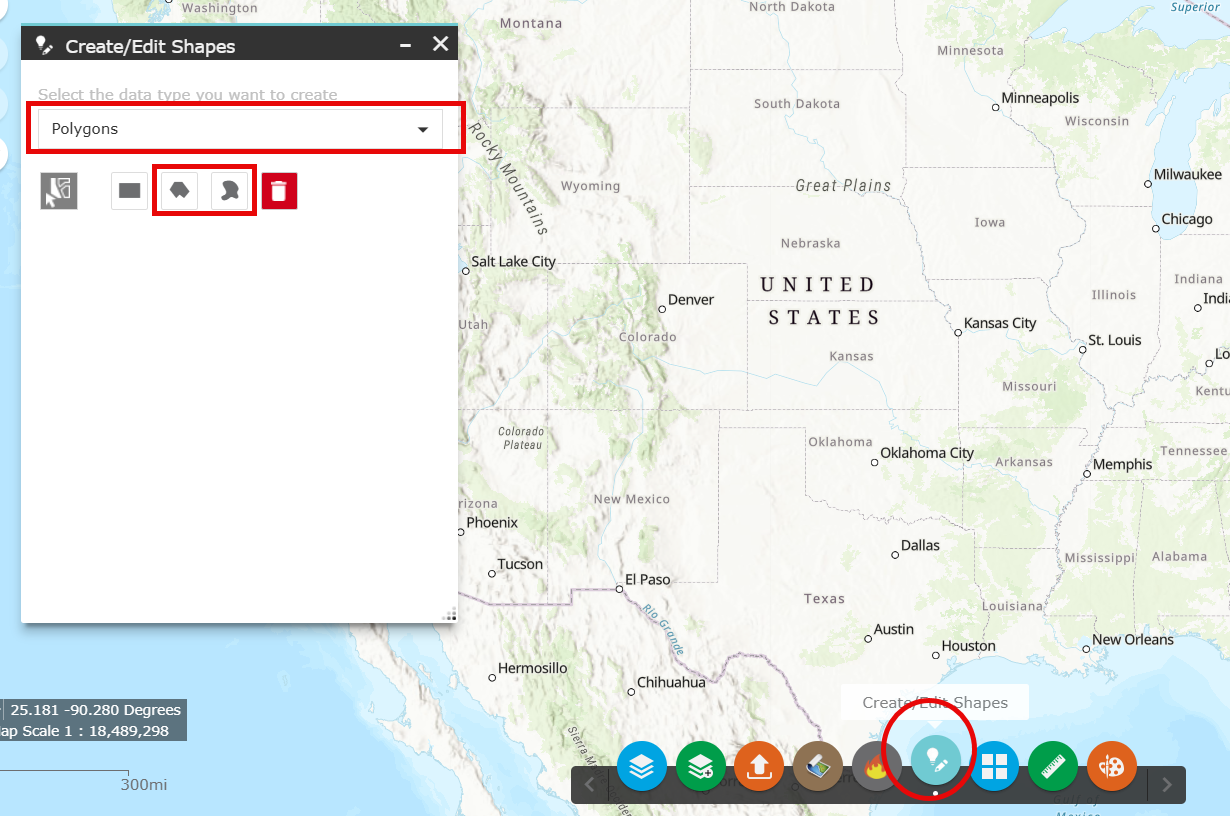Click the red trash delete button
Screen dimensions: 1230x820
[x=280, y=190]
